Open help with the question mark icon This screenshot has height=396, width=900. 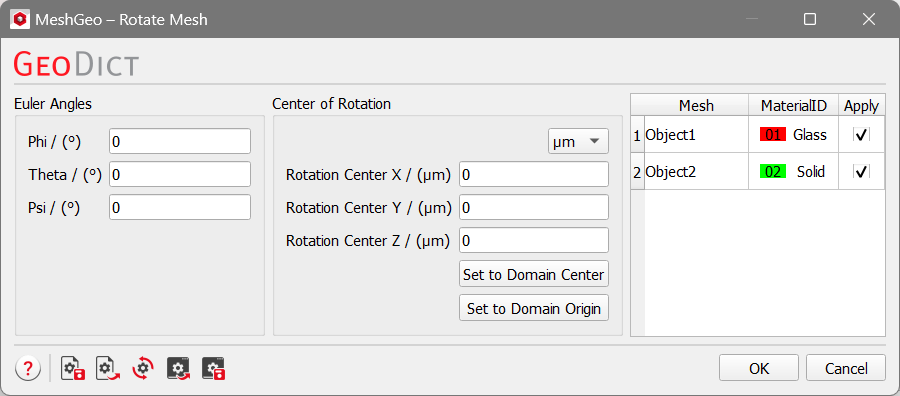pos(28,368)
